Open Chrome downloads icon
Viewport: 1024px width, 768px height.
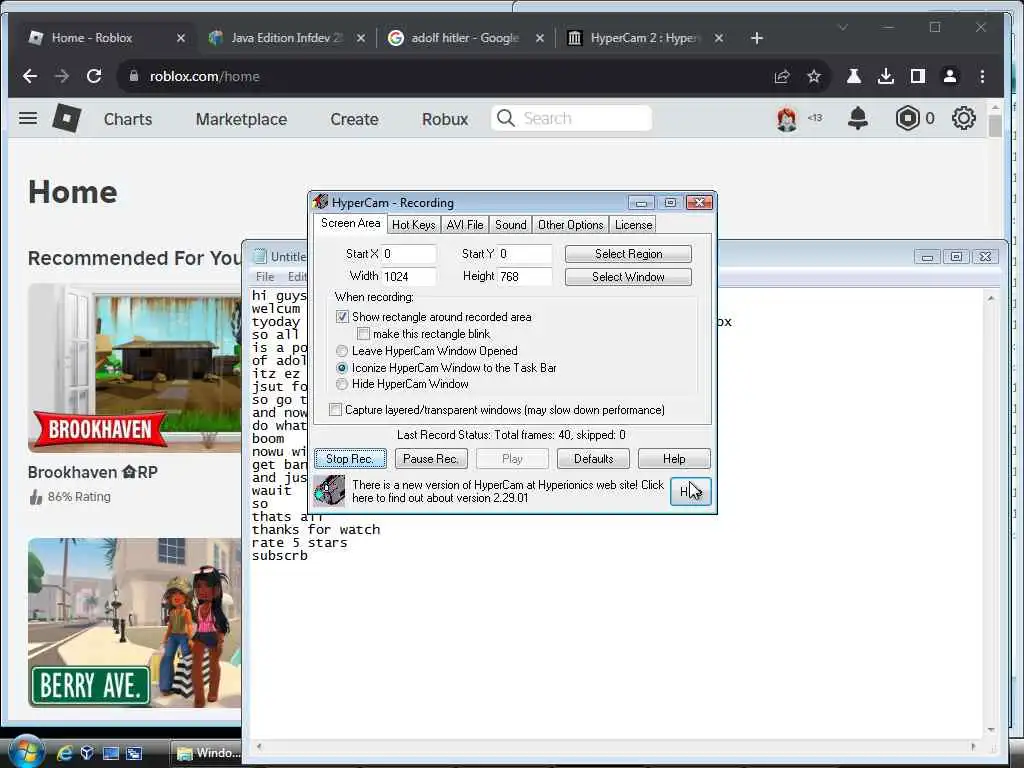[886, 76]
